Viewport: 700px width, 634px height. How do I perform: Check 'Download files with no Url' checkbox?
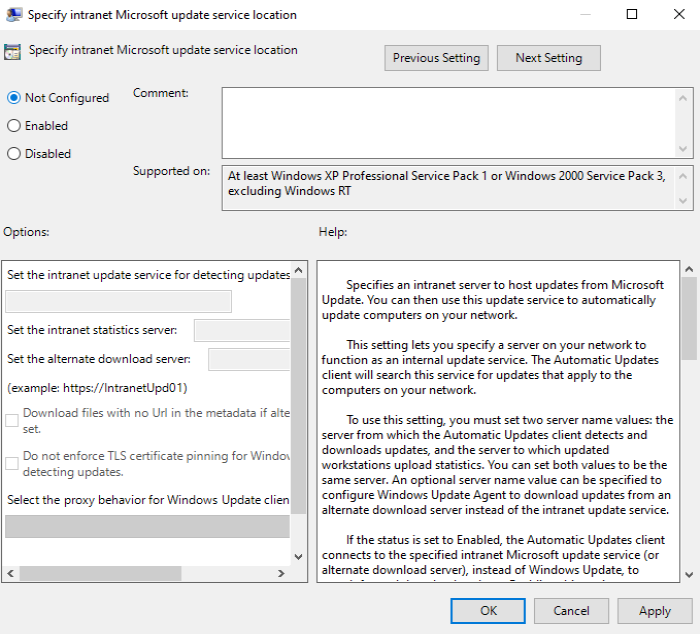pos(12,420)
